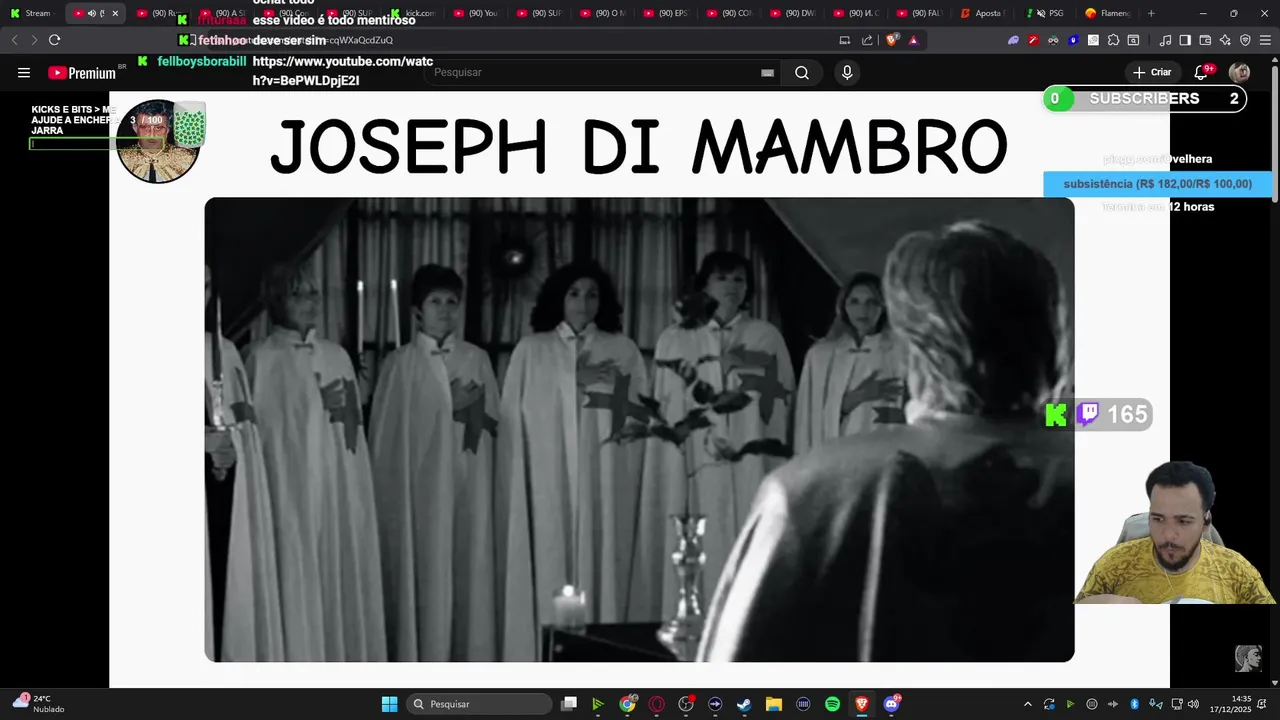The height and width of the screenshot is (720, 1280).
Task: Open OBS Studio from taskbar
Action: [x=686, y=704]
